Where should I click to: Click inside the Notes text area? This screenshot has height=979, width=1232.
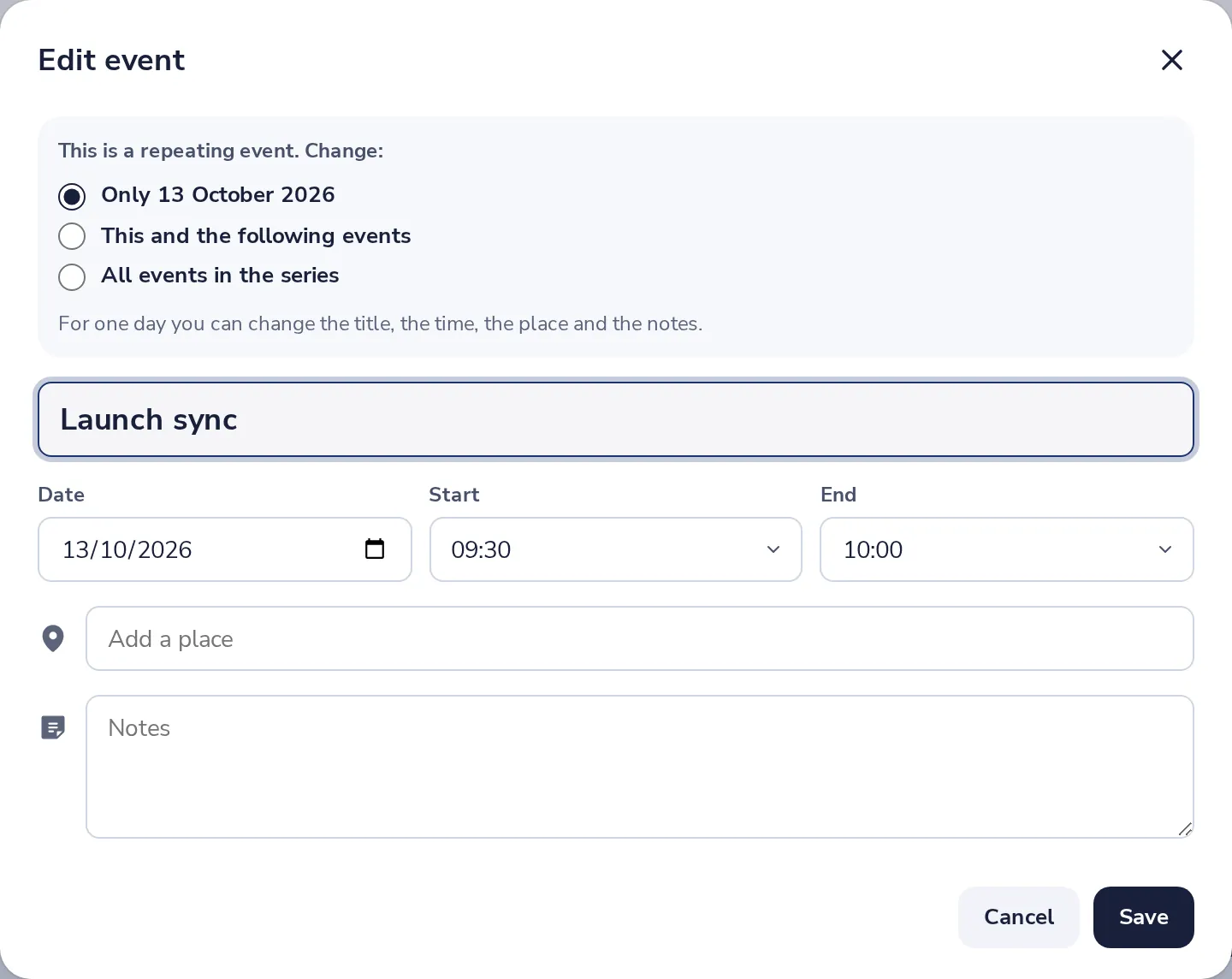[x=640, y=767]
